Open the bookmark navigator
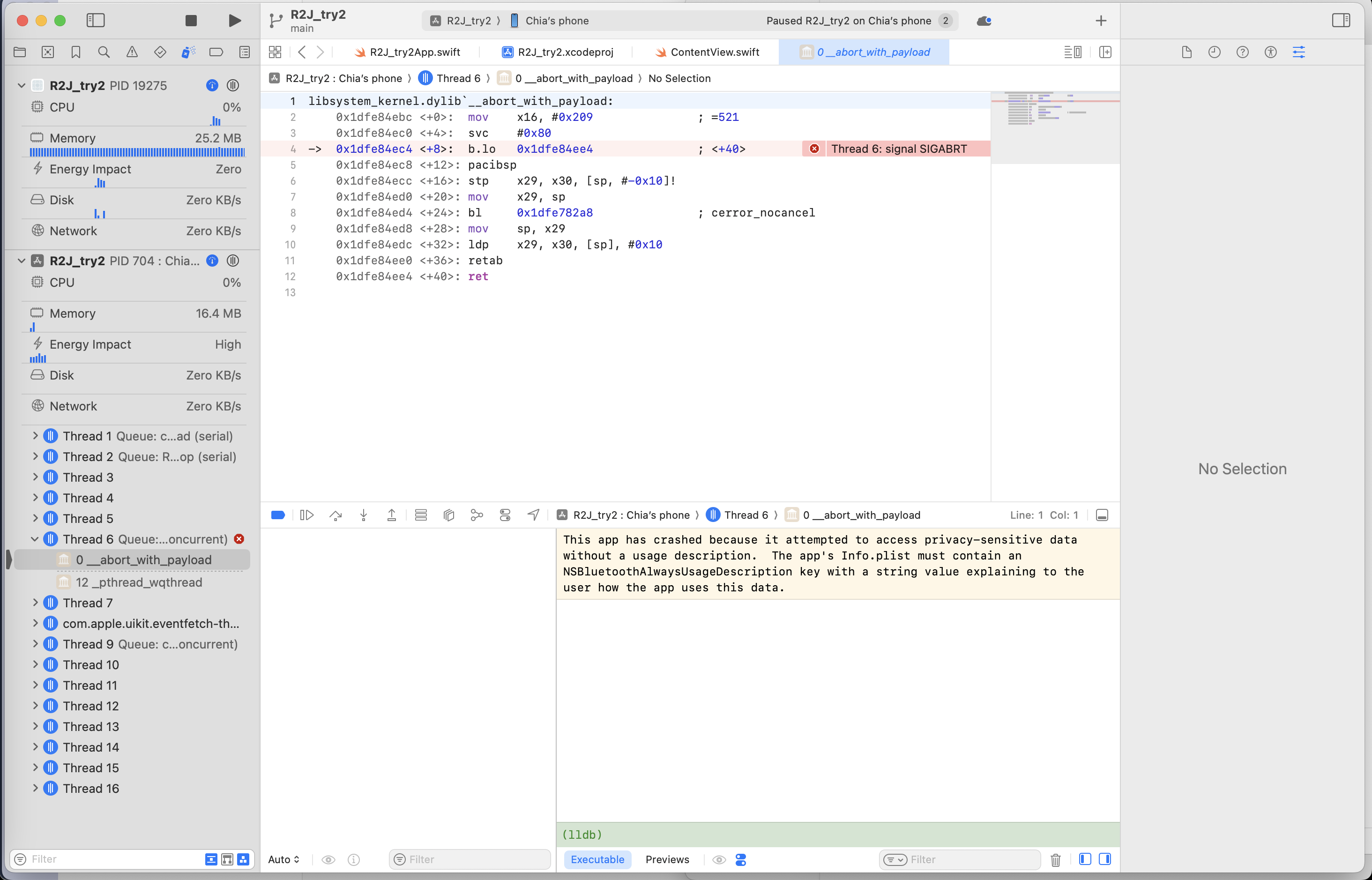 tap(76, 52)
